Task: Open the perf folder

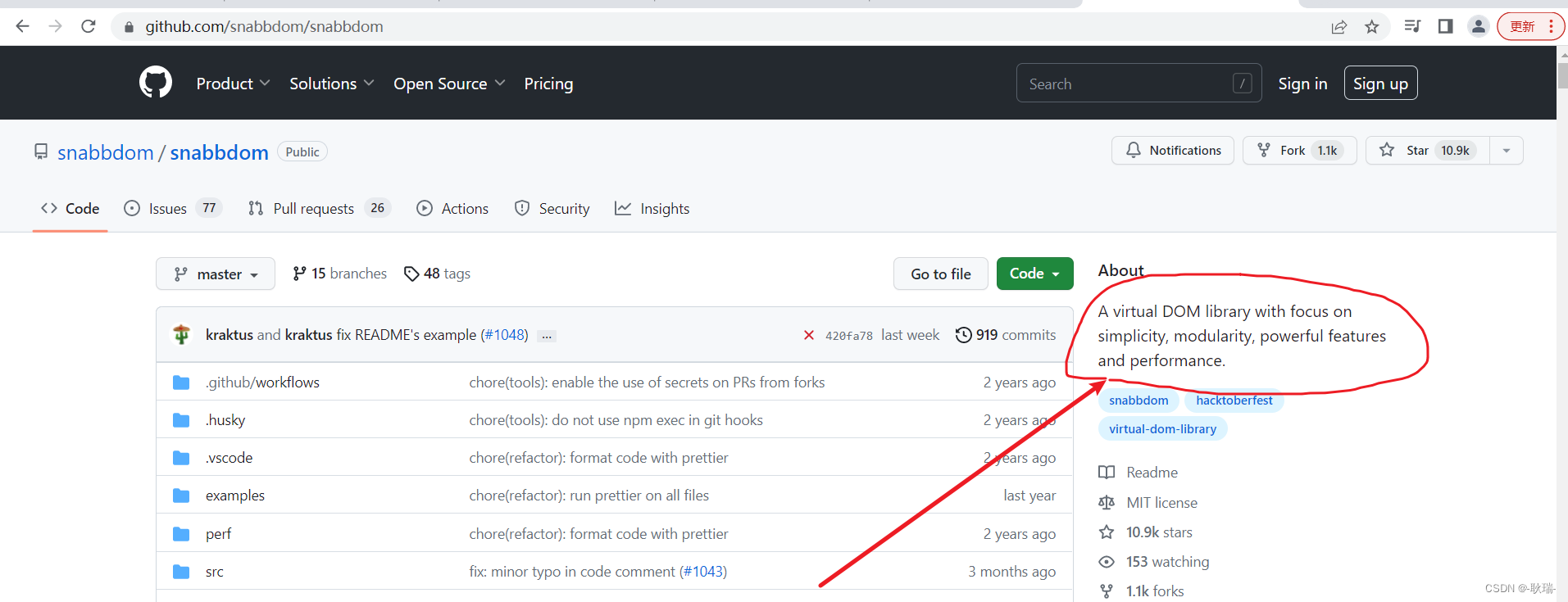Action: 218,534
